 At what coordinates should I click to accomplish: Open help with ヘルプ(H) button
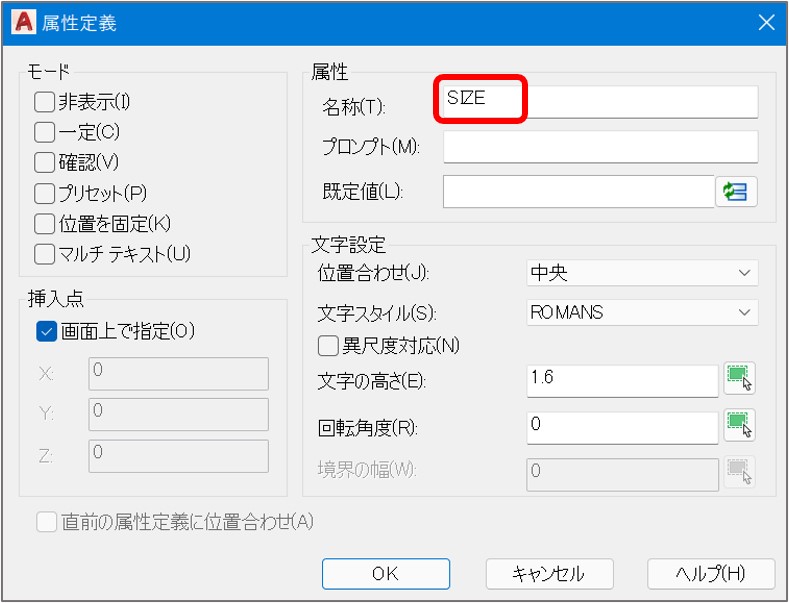point(711,574)
